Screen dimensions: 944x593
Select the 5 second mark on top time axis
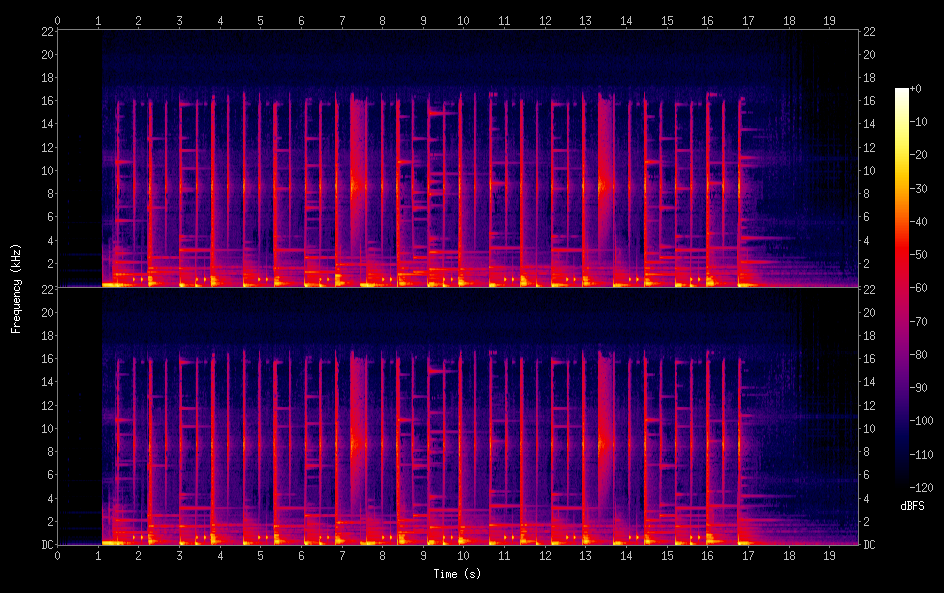click(260, 20)
